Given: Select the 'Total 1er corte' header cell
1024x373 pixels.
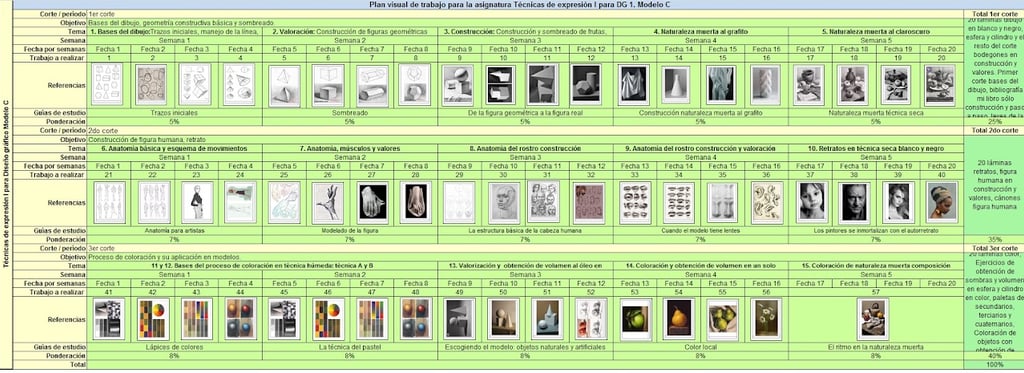Looking at the screenshot, I should (993, 13).
